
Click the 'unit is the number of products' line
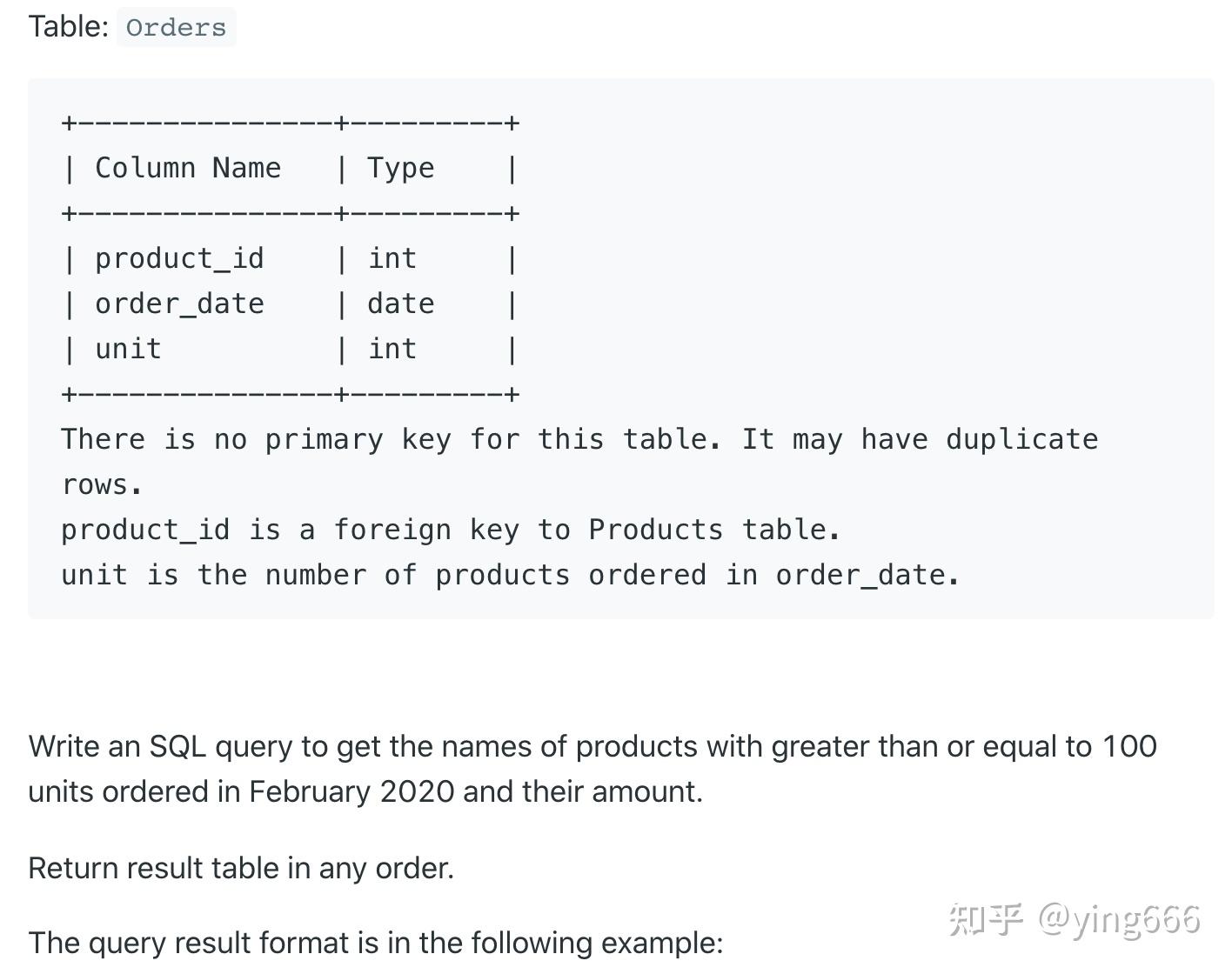click(511, 575)
